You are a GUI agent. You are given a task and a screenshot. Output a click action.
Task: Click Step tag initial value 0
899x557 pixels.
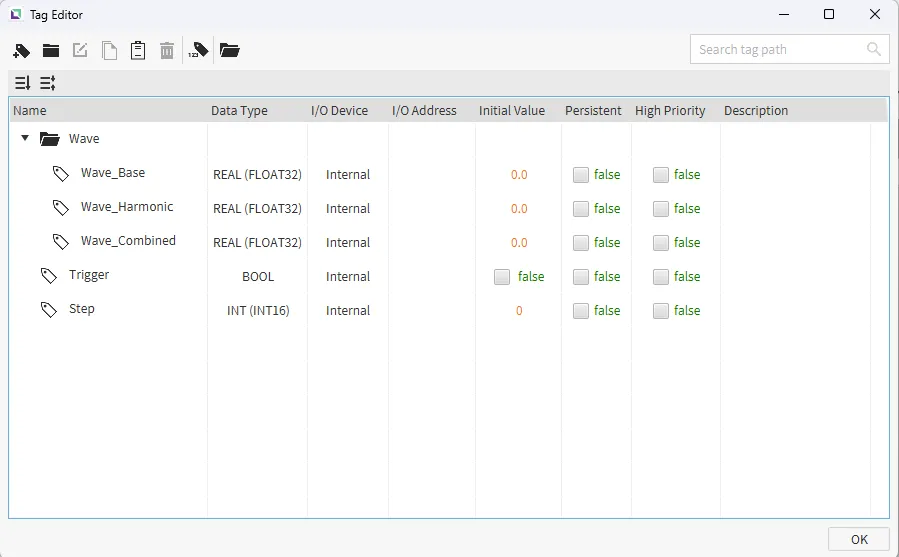pos(519,311)
